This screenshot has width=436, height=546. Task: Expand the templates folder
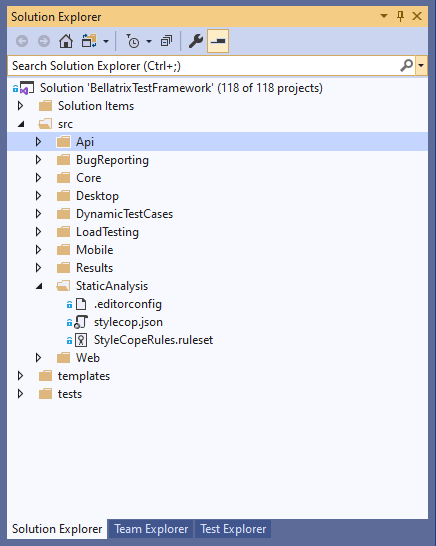coord(21,376)
